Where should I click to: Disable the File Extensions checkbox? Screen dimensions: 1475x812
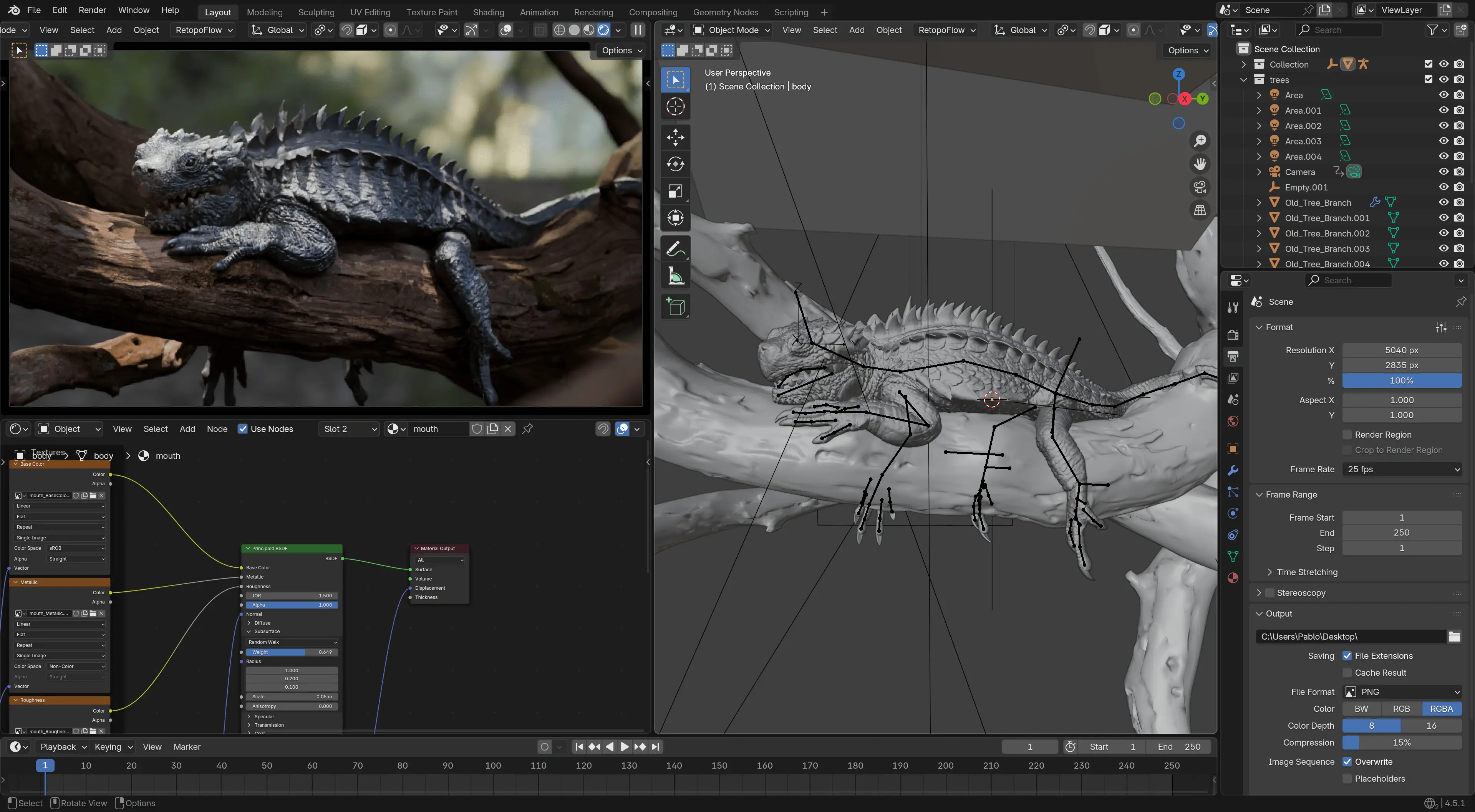[x=1347, y=656]
